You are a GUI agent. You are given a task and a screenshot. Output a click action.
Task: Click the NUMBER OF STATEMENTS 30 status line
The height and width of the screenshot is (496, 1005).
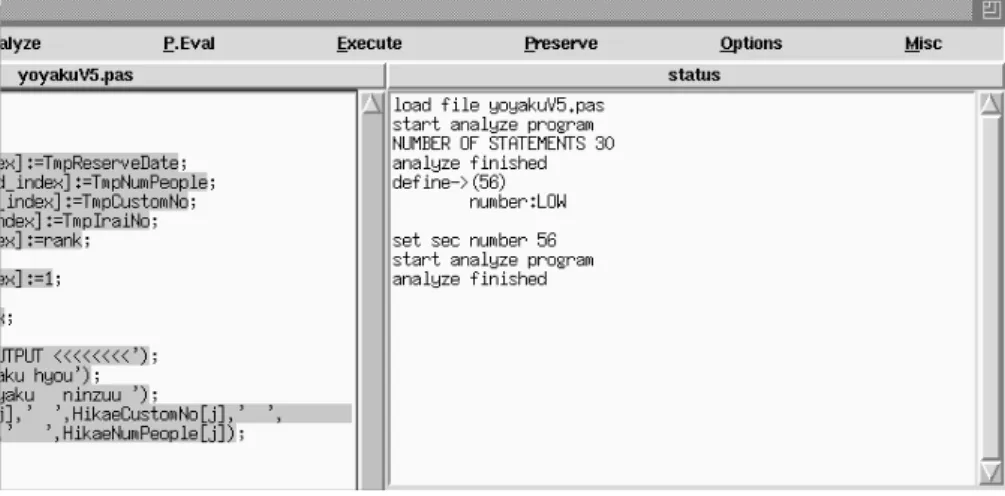[x=503, y=144]
